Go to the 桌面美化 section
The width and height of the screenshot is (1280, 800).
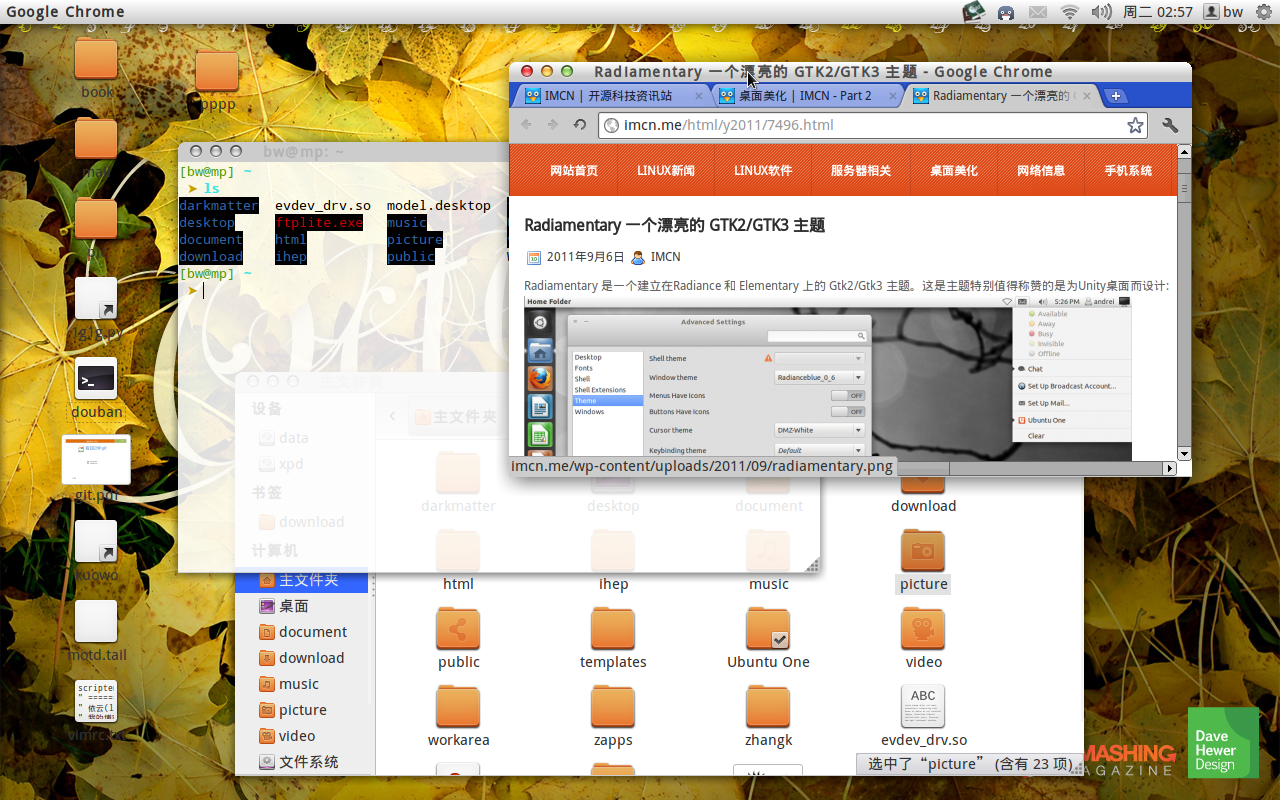pos(954,171)
